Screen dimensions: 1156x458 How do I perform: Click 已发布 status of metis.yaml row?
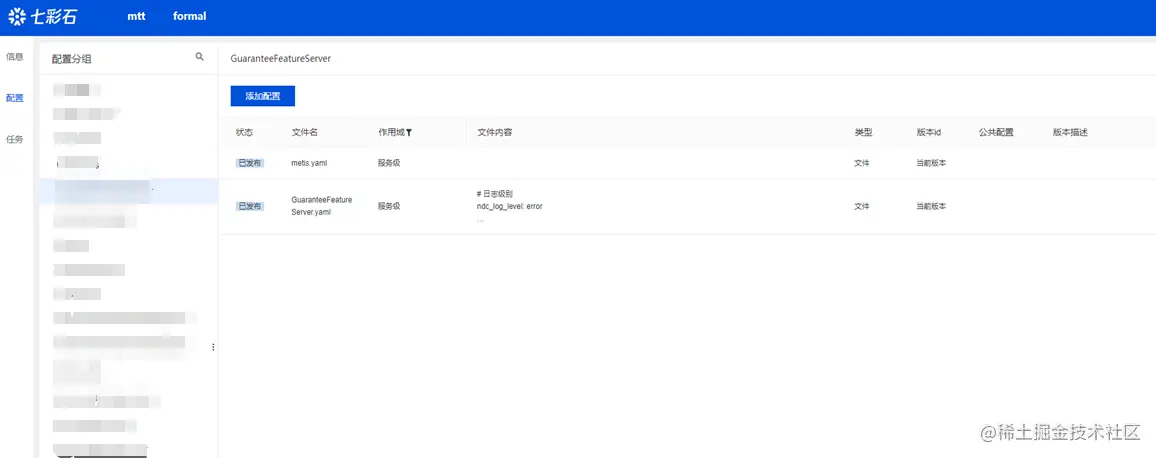click(250, 163)
